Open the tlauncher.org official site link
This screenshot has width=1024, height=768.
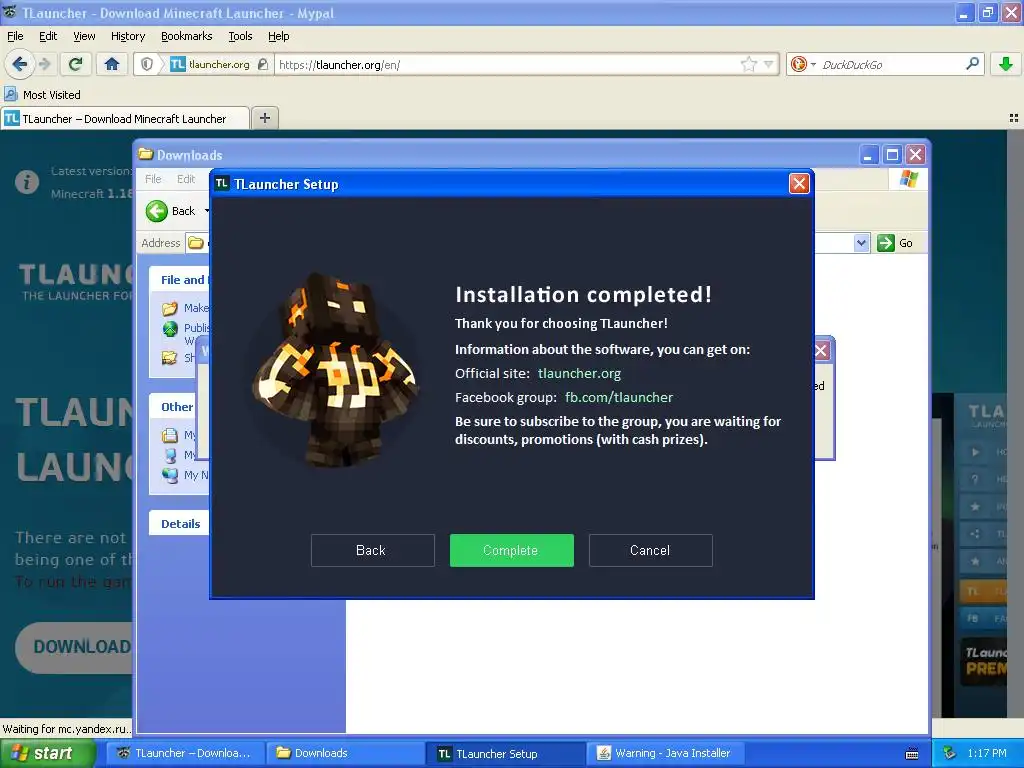579,374
